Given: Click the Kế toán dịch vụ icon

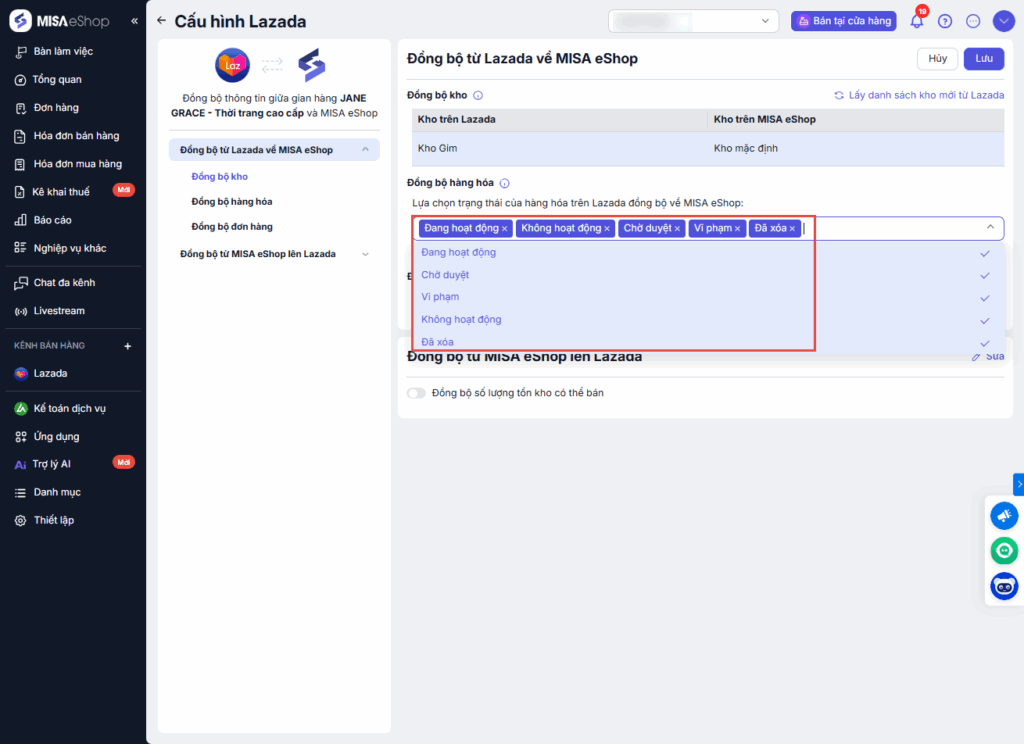Looking at the screenshot, I should tap(21, 408).
